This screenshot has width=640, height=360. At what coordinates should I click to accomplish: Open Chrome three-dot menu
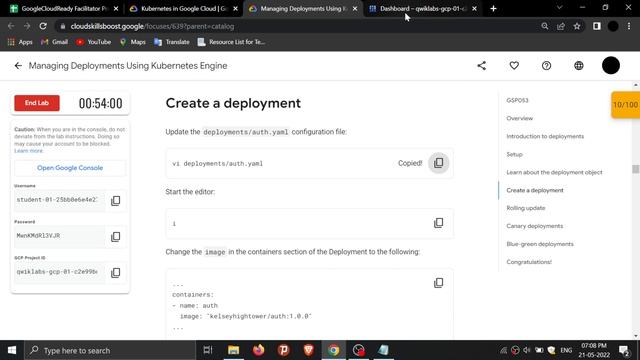629,26
